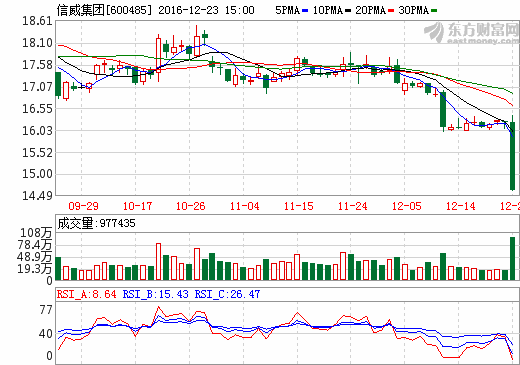Click the 30PMA green legend swatch
This screenshot has height=365, width=520.
click(x=434, y=11)
